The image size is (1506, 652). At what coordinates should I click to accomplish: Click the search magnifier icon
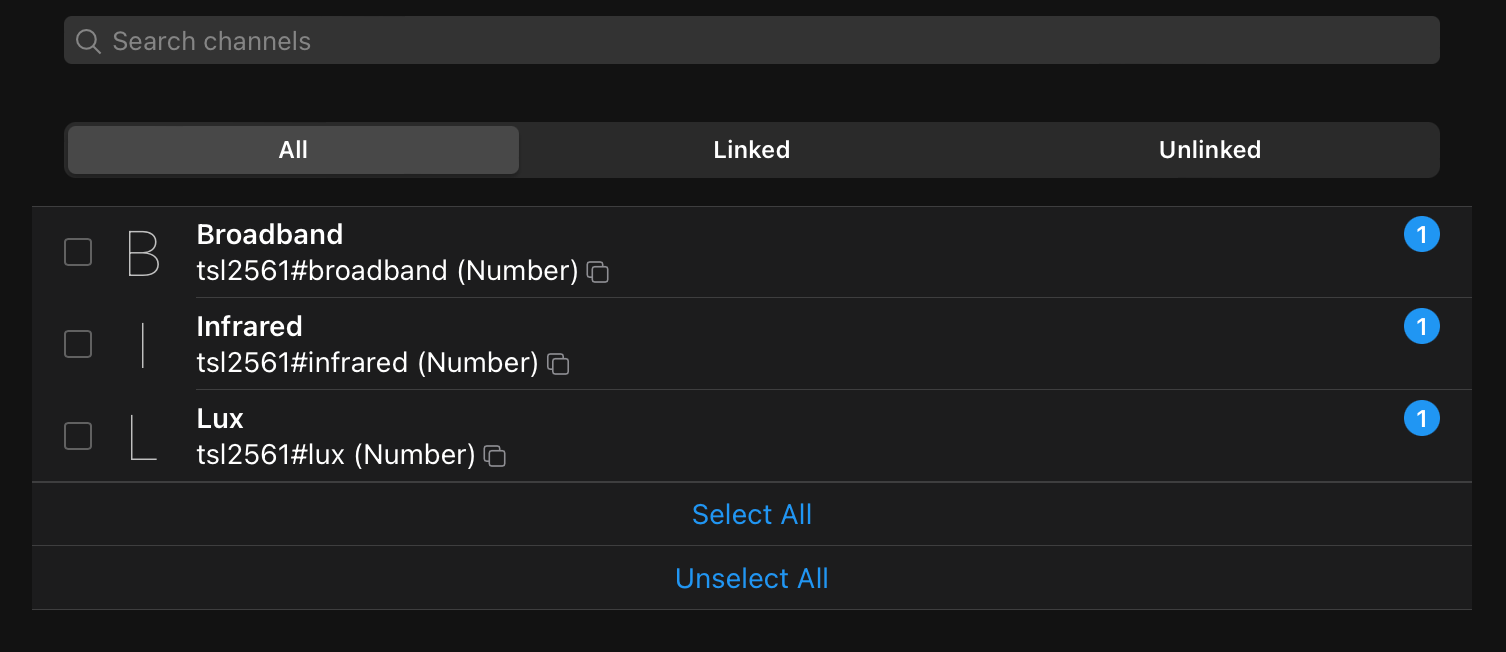point(88,41)
